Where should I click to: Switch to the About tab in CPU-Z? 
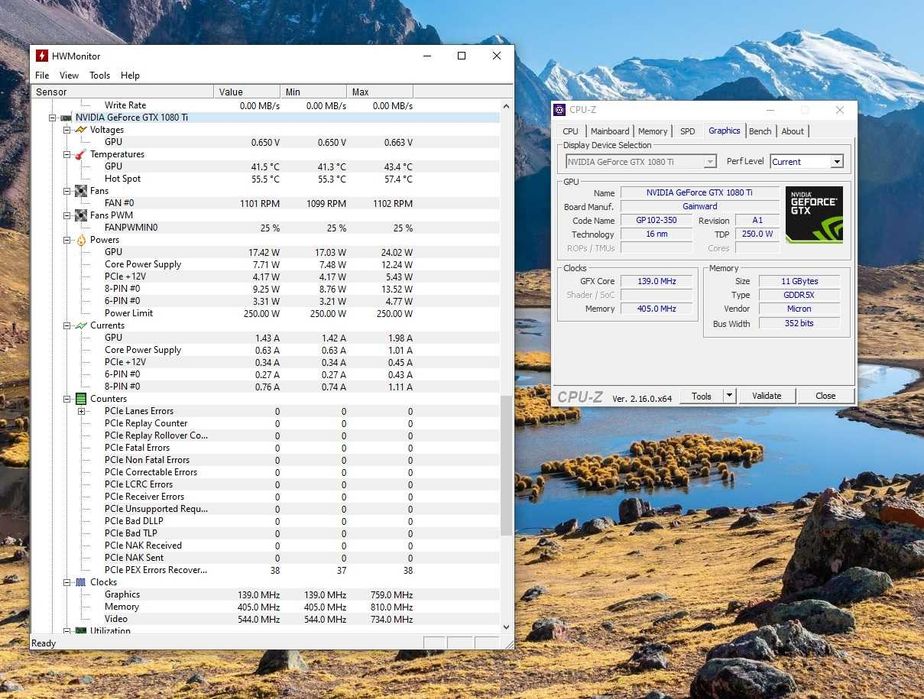click(793, 131)
